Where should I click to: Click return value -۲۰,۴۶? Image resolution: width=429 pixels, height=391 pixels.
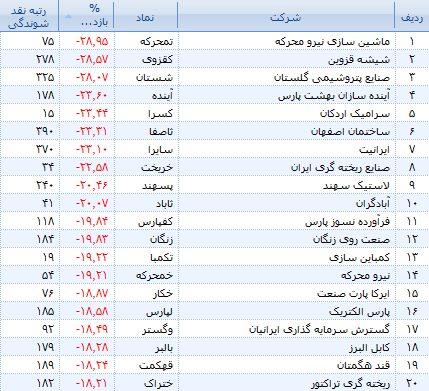coord(92,185)
